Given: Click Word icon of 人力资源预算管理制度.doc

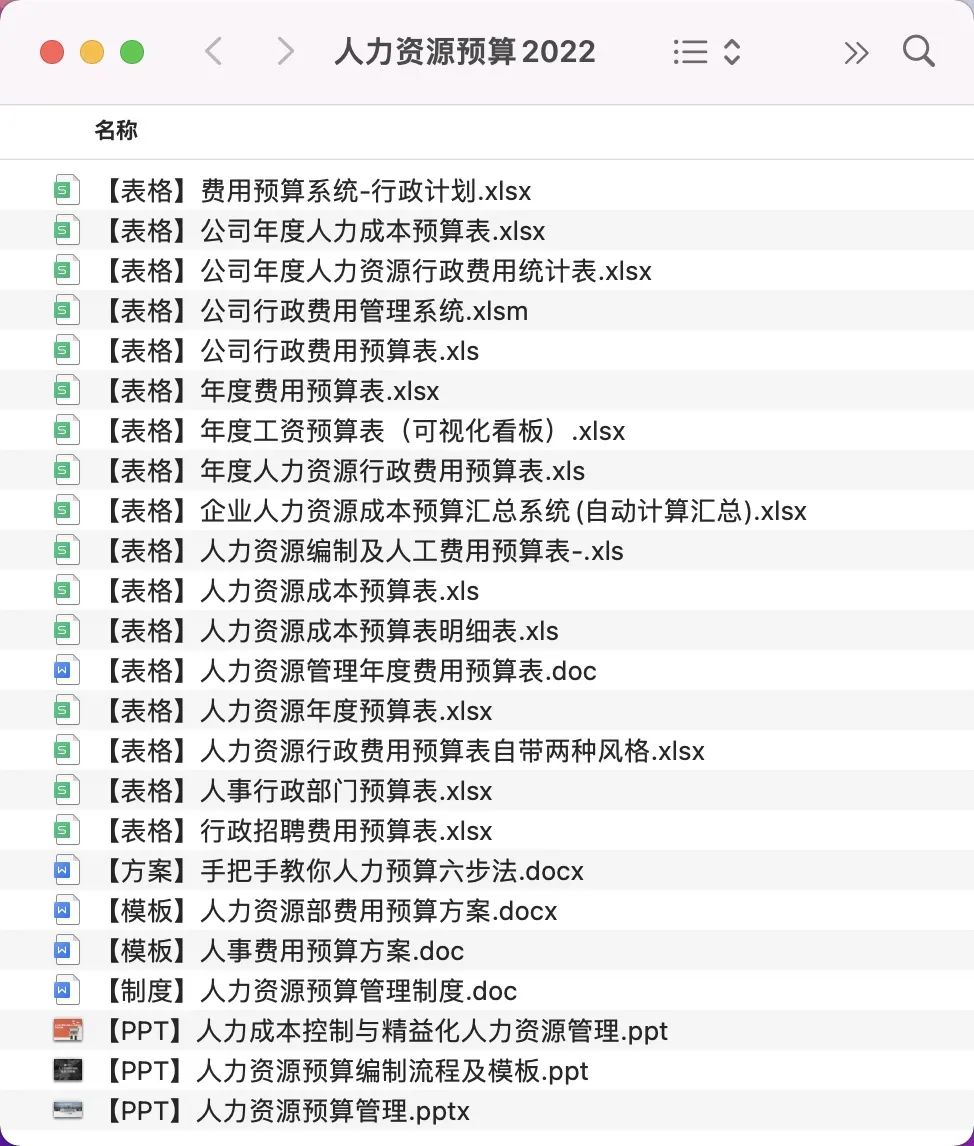Looking at the screenshot, I should point(66,990).
